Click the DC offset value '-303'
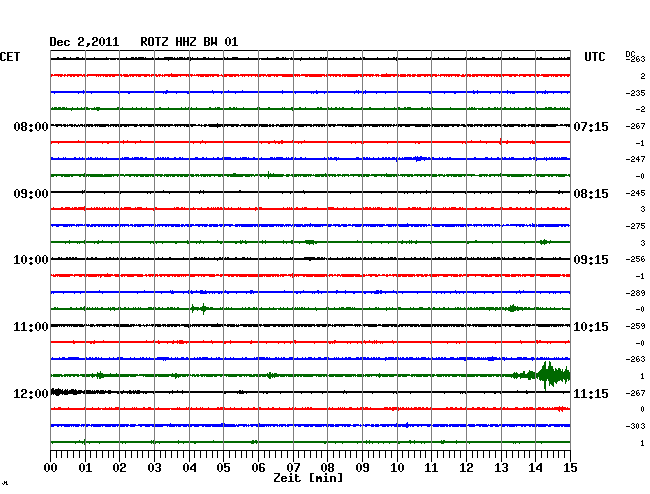The width and height of the screenshot is (650, 494). point(635,426)
